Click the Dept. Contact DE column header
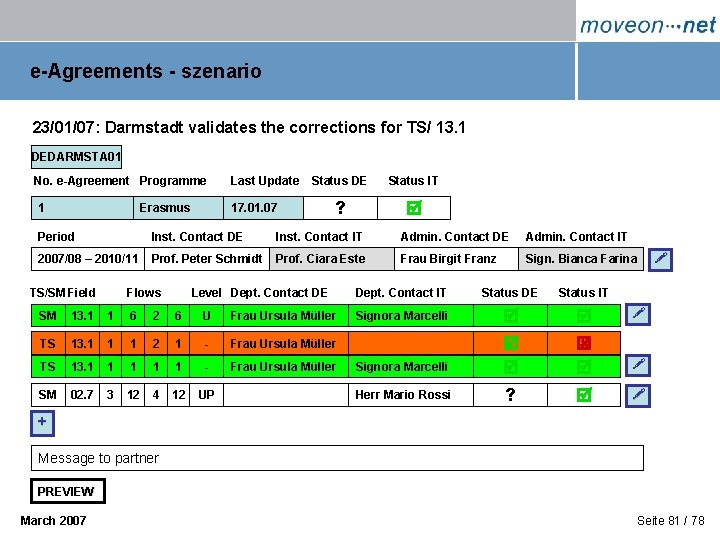The width and height of the screenshot is (720, 540). (279, 292)
